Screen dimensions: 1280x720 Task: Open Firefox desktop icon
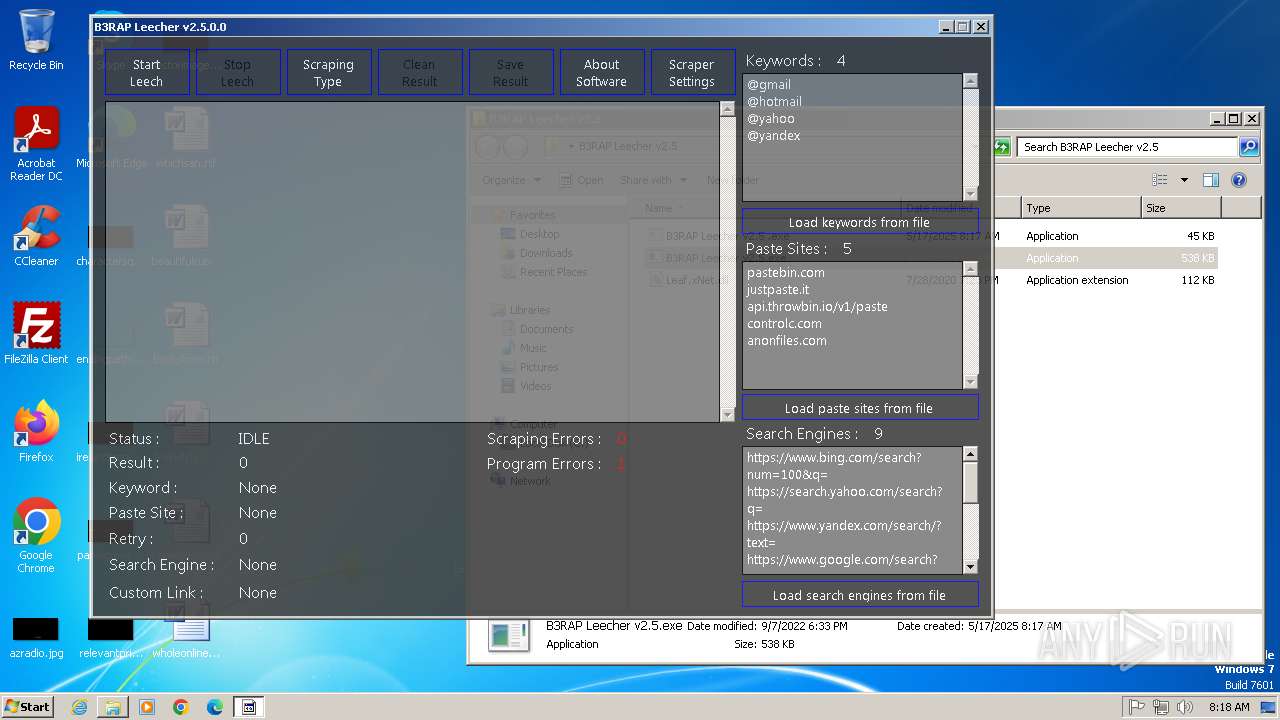point(36,431)
